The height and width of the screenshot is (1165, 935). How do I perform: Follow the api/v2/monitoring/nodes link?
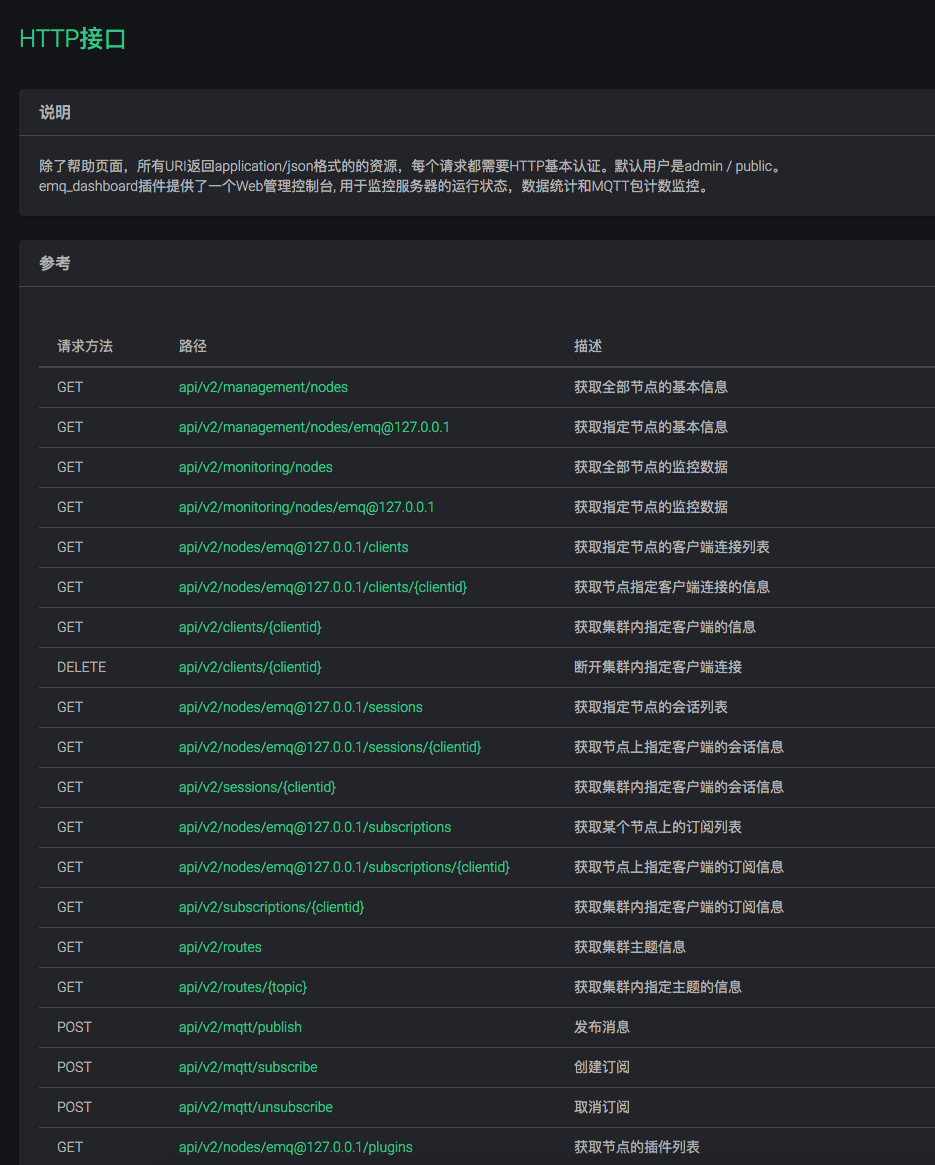(x=256, y=467)
